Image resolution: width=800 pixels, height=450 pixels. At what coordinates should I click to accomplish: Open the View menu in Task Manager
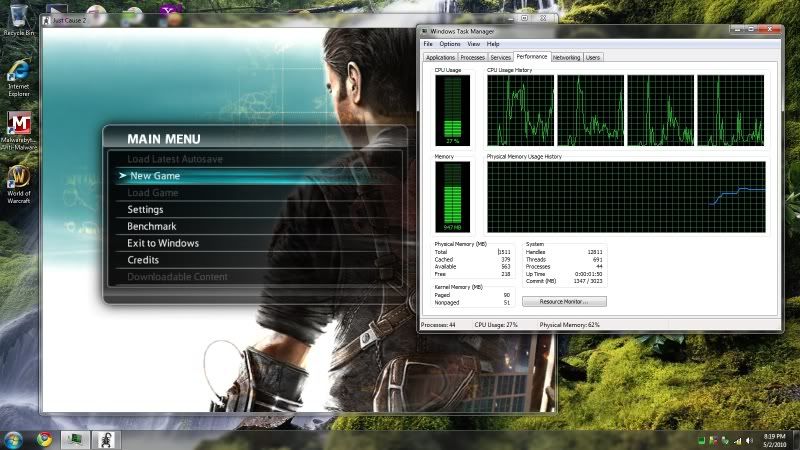click(473, 44)
